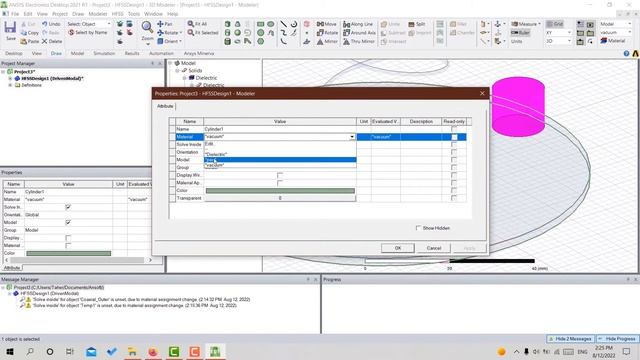
Task: Toggle Read-only checkbox for Name row
Action: tap(454, 129)
